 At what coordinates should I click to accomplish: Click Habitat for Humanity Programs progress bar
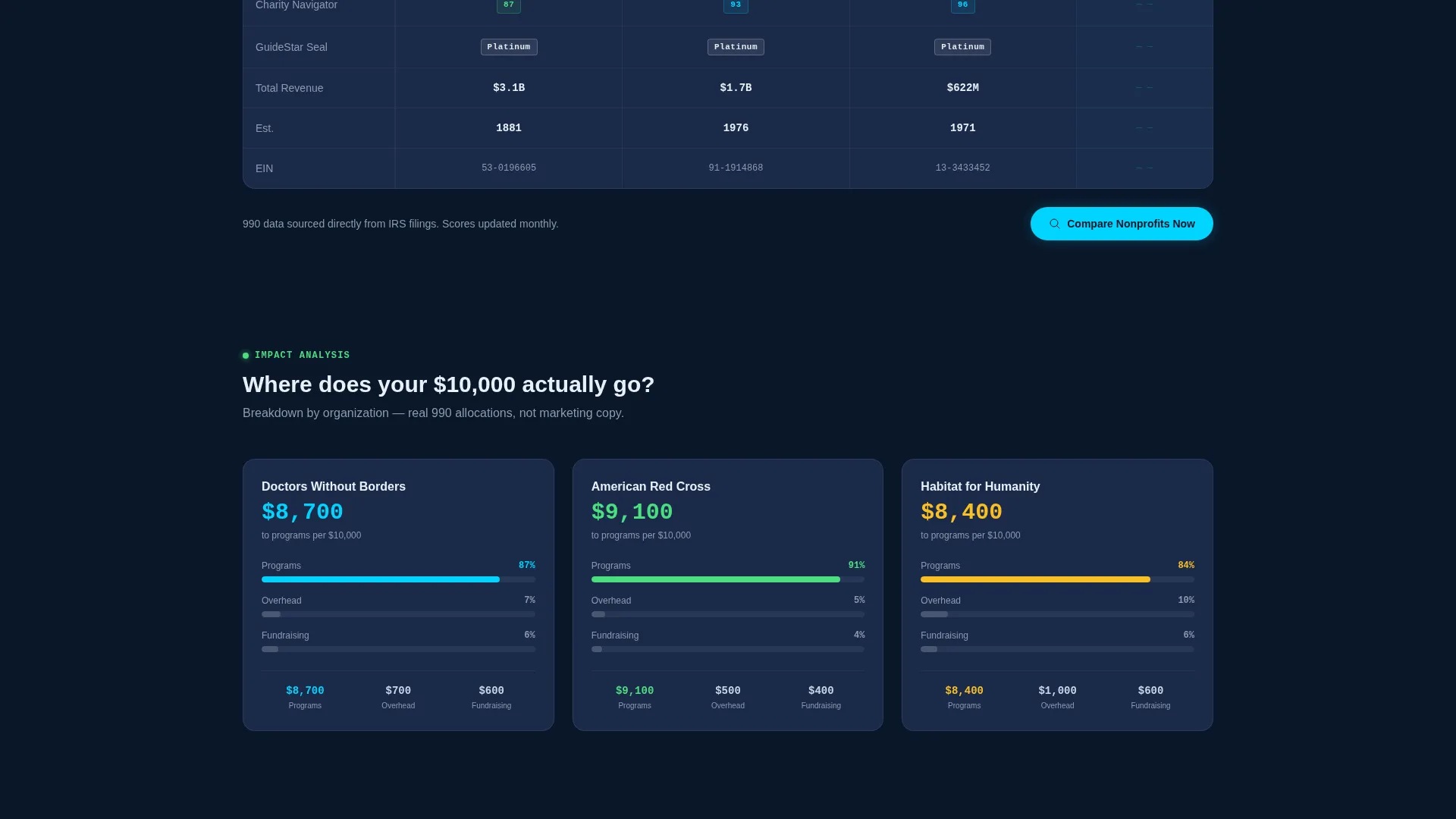point(1057,579)
